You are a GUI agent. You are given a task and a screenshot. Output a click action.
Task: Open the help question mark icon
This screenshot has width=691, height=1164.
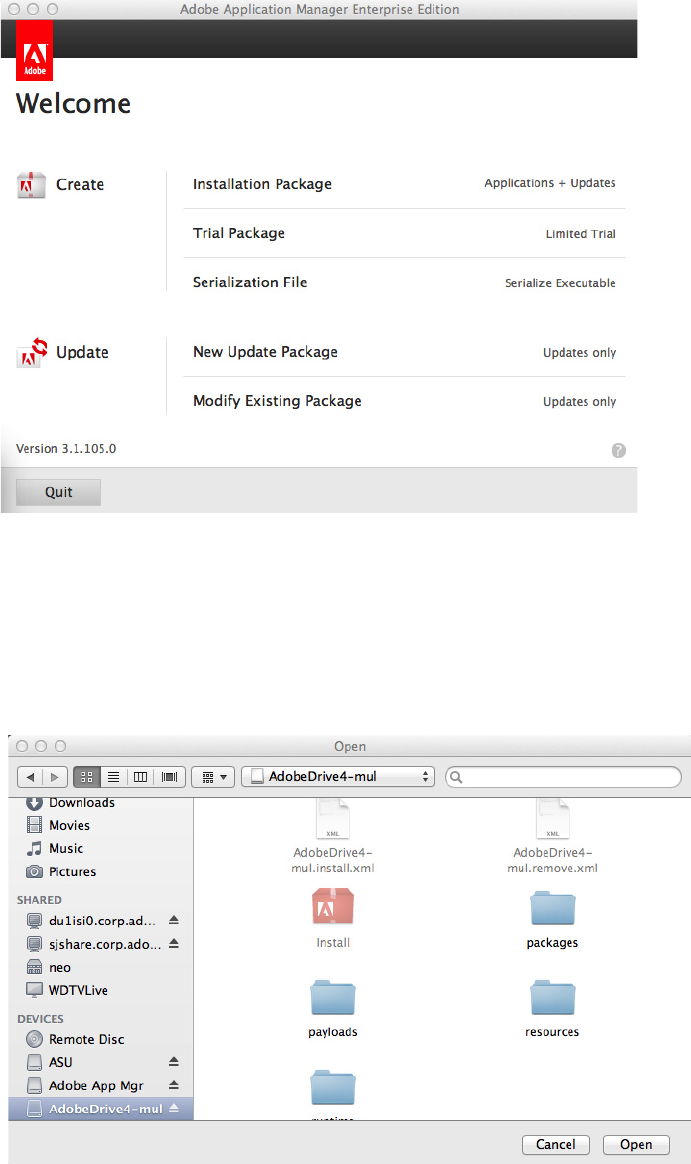pyautogui.click(x=618, y=451)
